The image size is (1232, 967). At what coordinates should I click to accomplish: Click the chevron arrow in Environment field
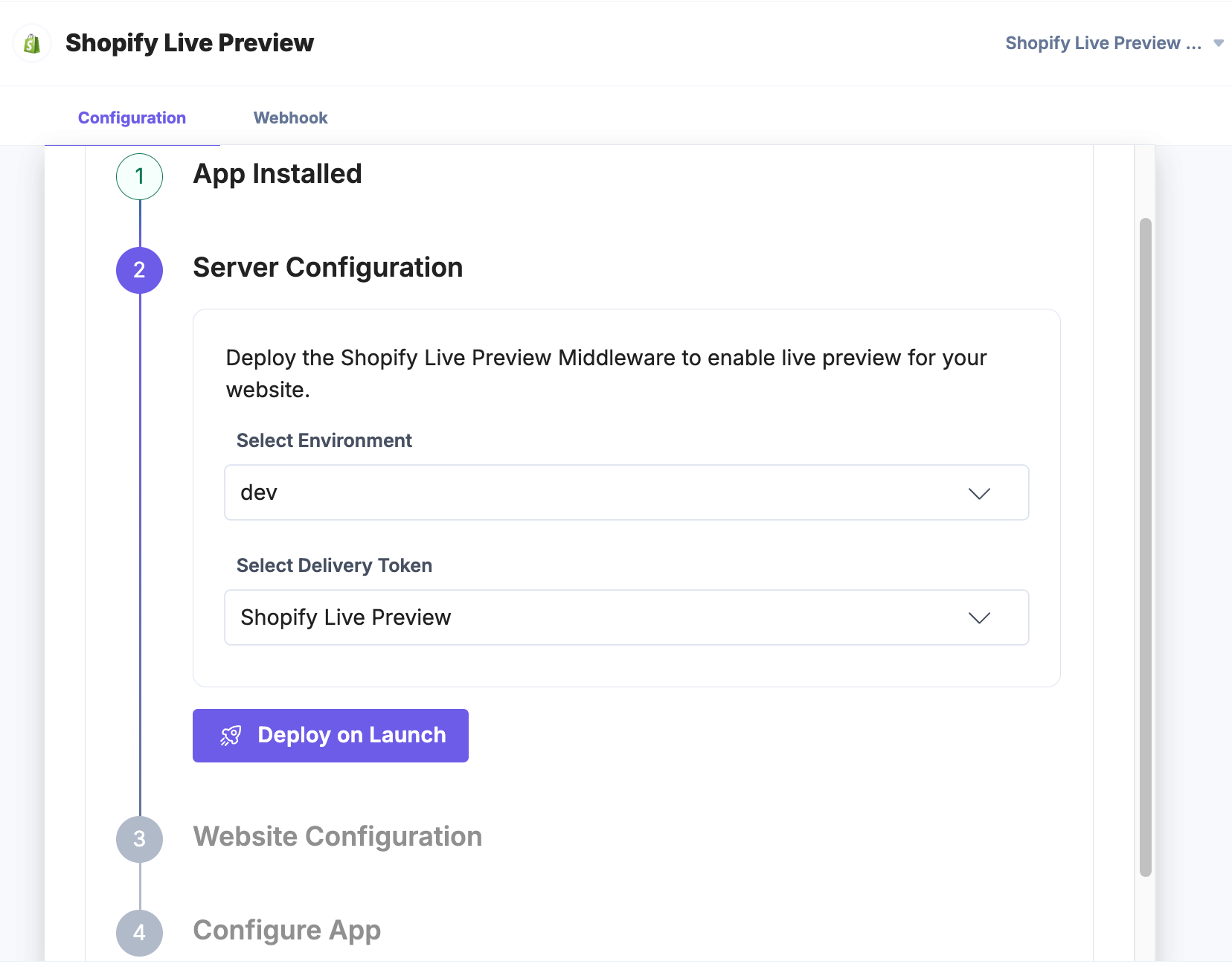[x=979, y=494]
